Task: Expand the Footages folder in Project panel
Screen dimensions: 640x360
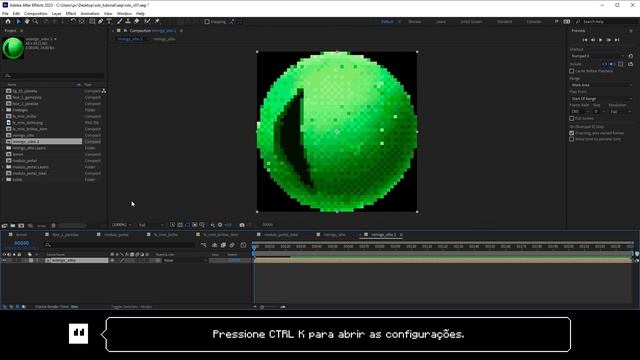Action: (3, 110)
